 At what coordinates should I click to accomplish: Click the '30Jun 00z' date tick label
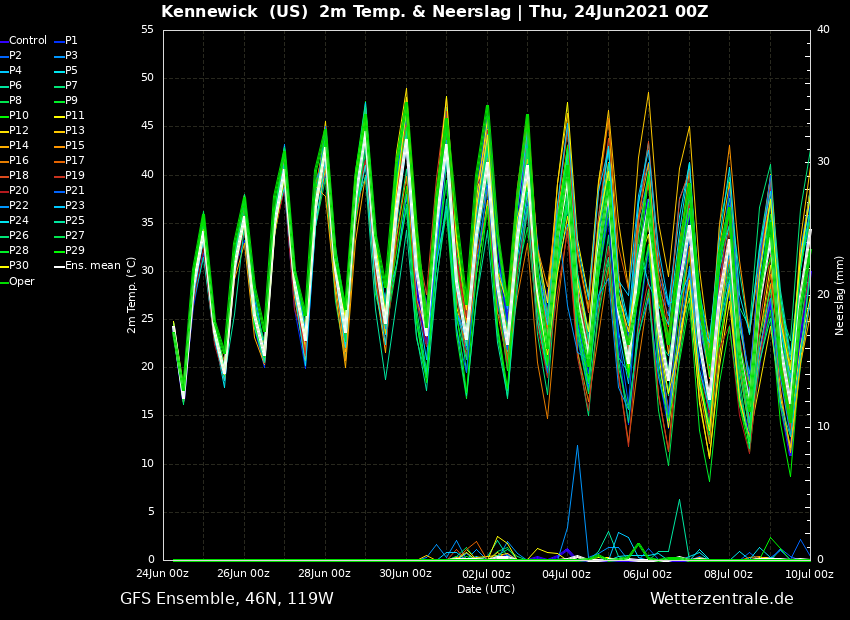click(x=405, y=574)
